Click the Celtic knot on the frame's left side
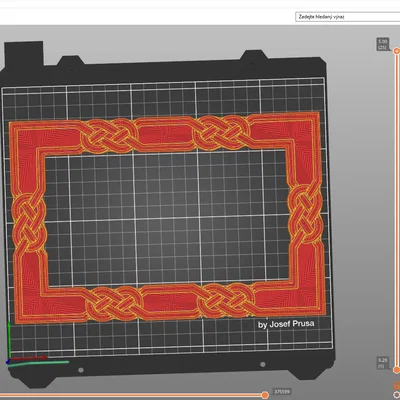The height and width of the screenshot is (400, 400). (x=29, y=222)
